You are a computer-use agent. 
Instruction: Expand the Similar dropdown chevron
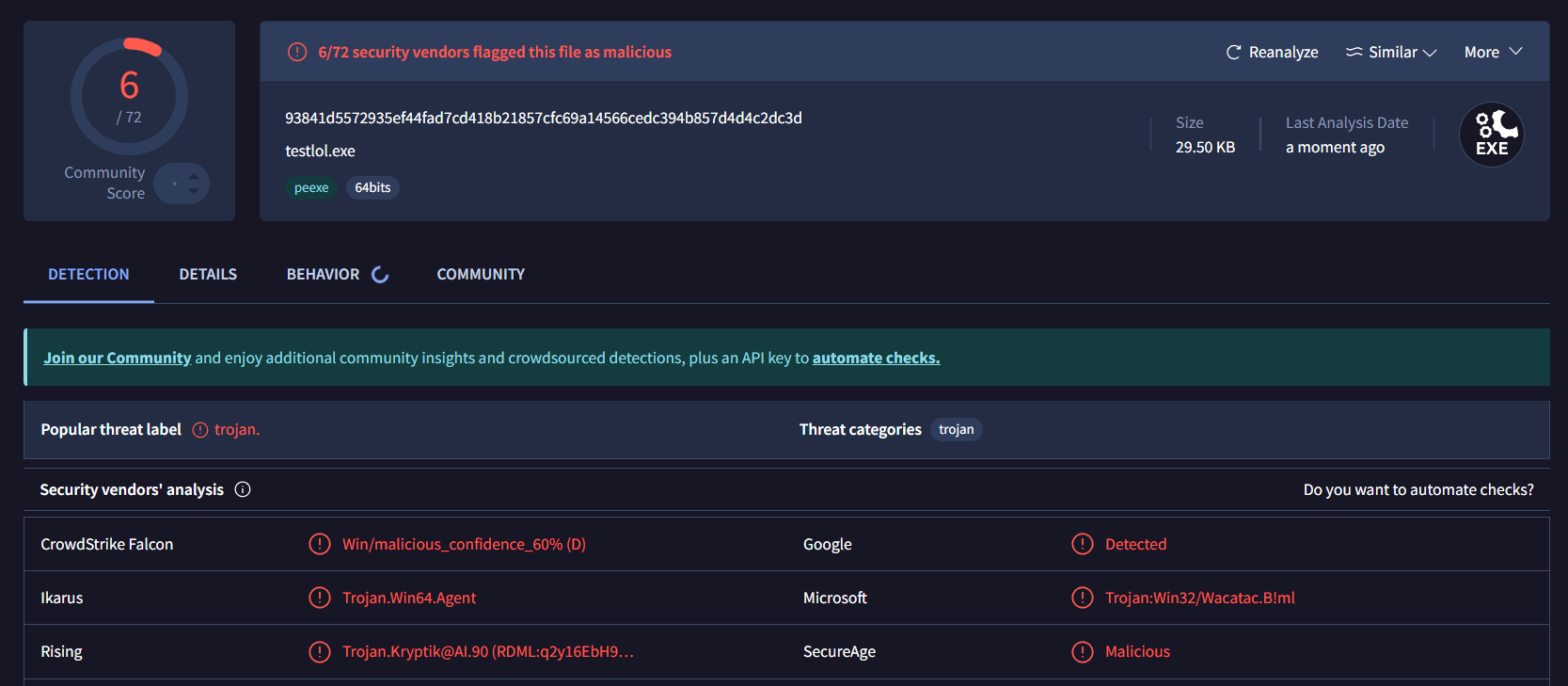pos(1430,53)
